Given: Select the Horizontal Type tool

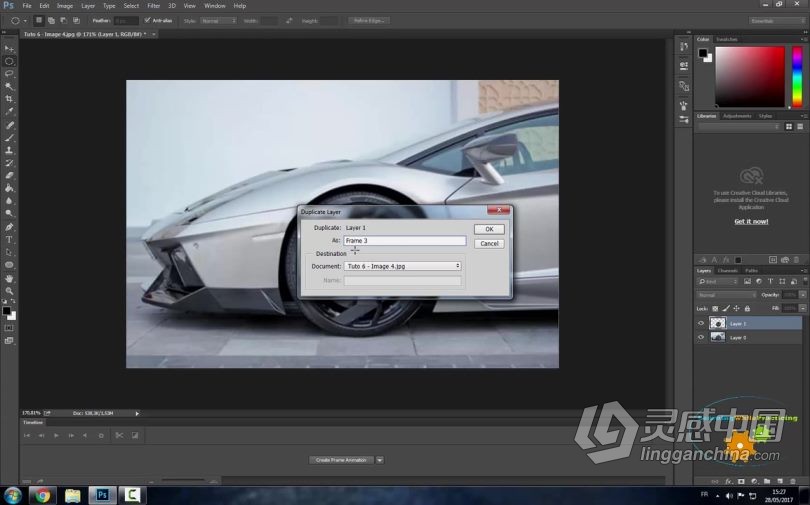Looking at the screenshot, I should (9, 240).
